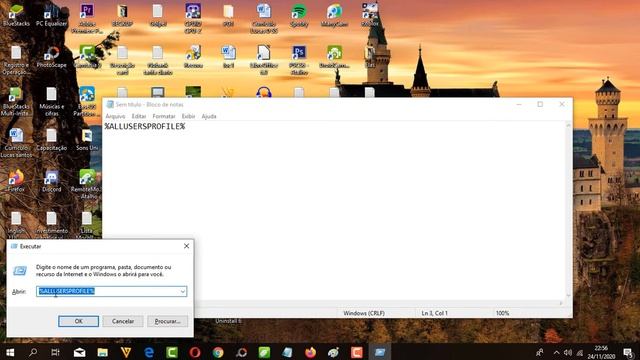Image resolution: width=640 pixels, height=360 pixels.
Task: Show hidden system tray icons
Action: (x=556, y=352)
